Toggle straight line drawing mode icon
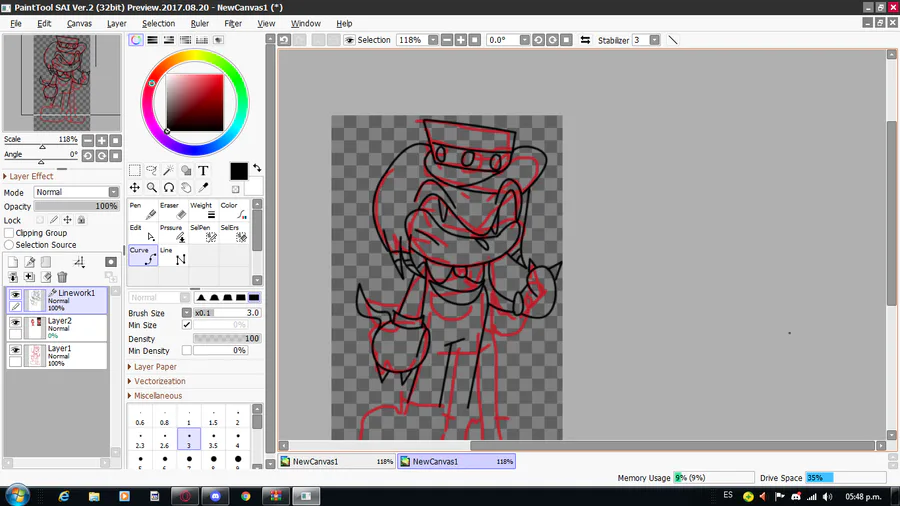 [x=673, y=40]
